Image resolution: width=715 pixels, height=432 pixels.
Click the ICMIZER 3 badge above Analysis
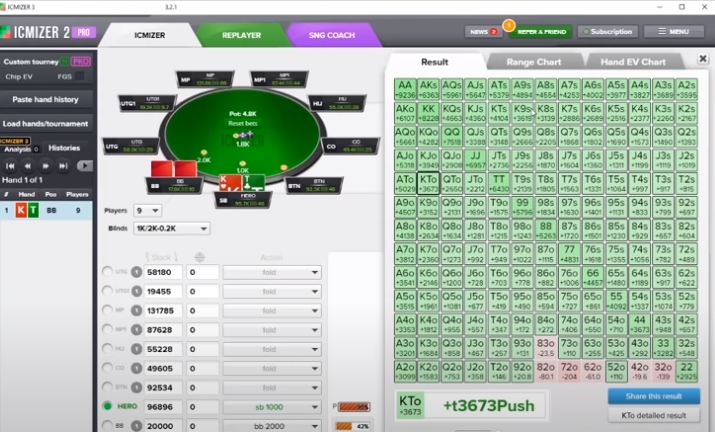15,141
